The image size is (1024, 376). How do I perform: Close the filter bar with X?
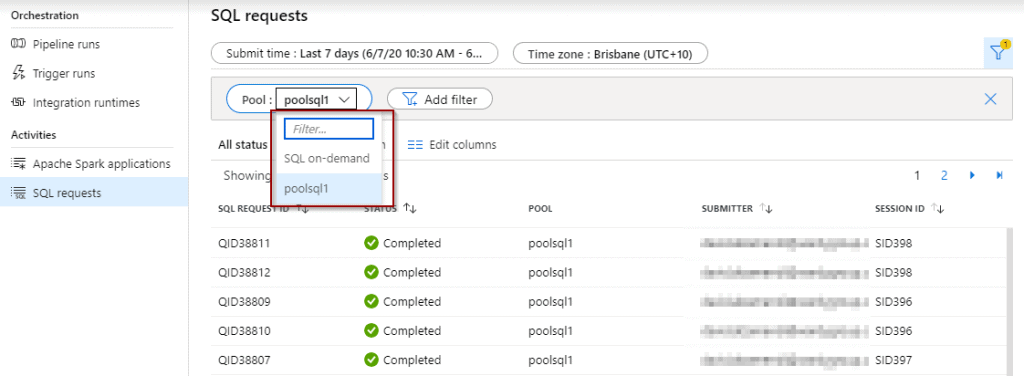[x=990, y=99]
